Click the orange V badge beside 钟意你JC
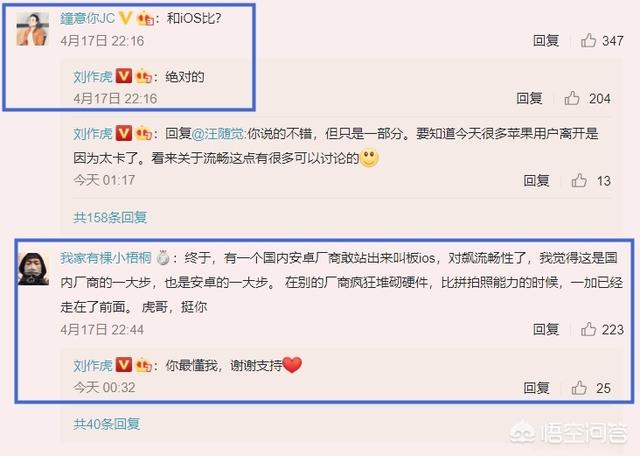The height and width of the screenshot is (456, 640). (x=126, y=18)
